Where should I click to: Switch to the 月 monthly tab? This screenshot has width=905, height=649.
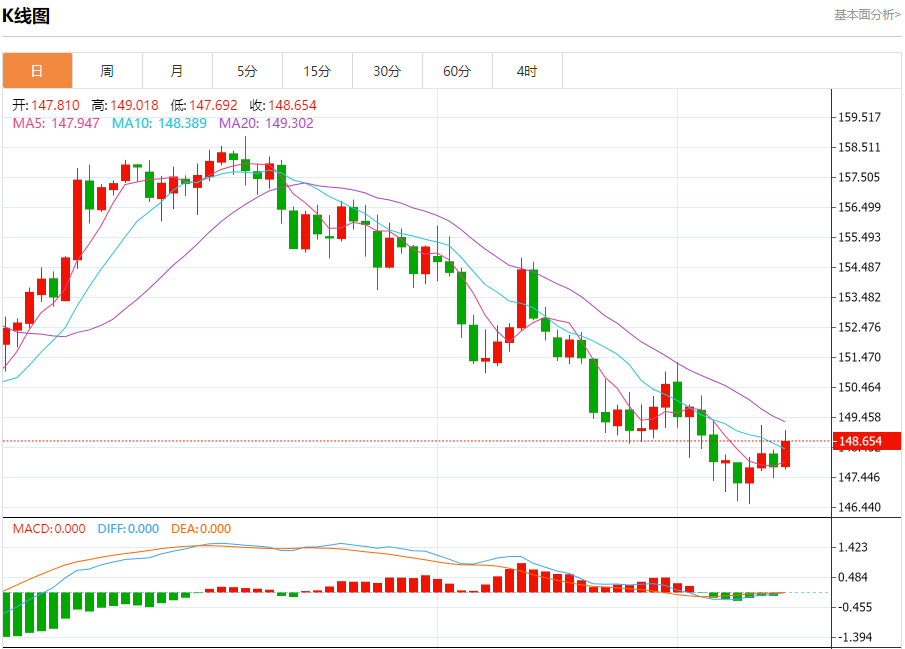tap(177, 71)
